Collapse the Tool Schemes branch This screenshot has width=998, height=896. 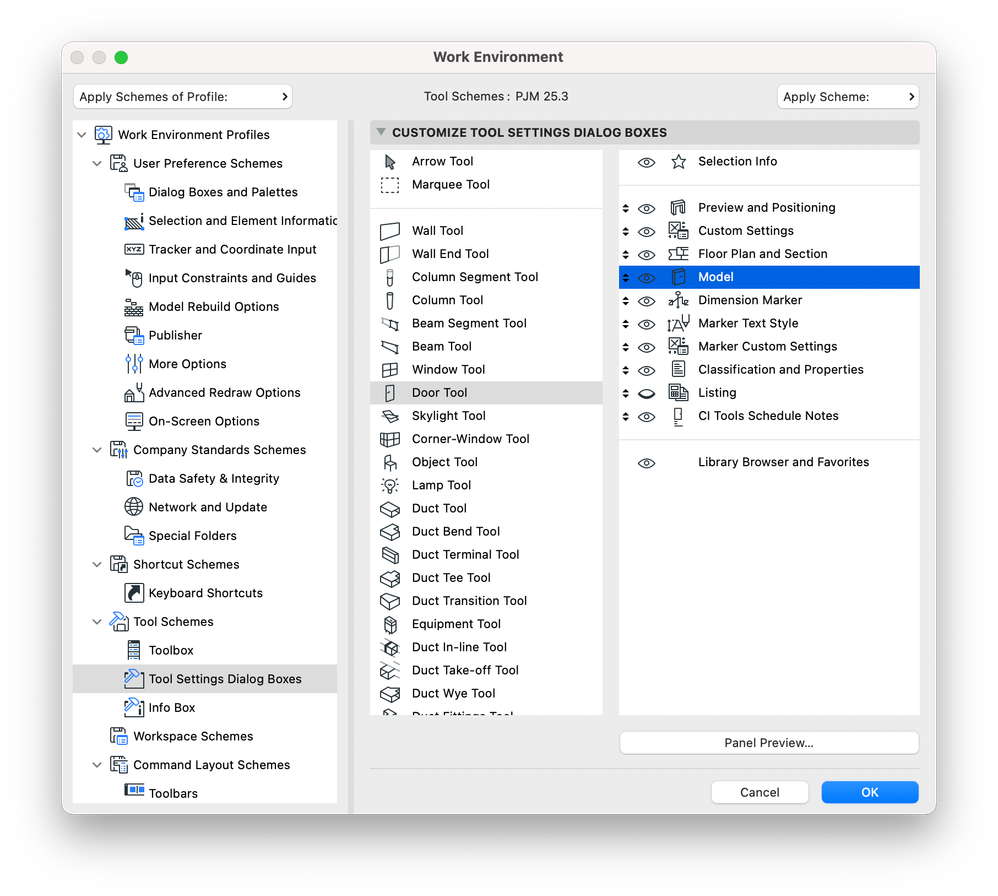(x=97, y=622)
